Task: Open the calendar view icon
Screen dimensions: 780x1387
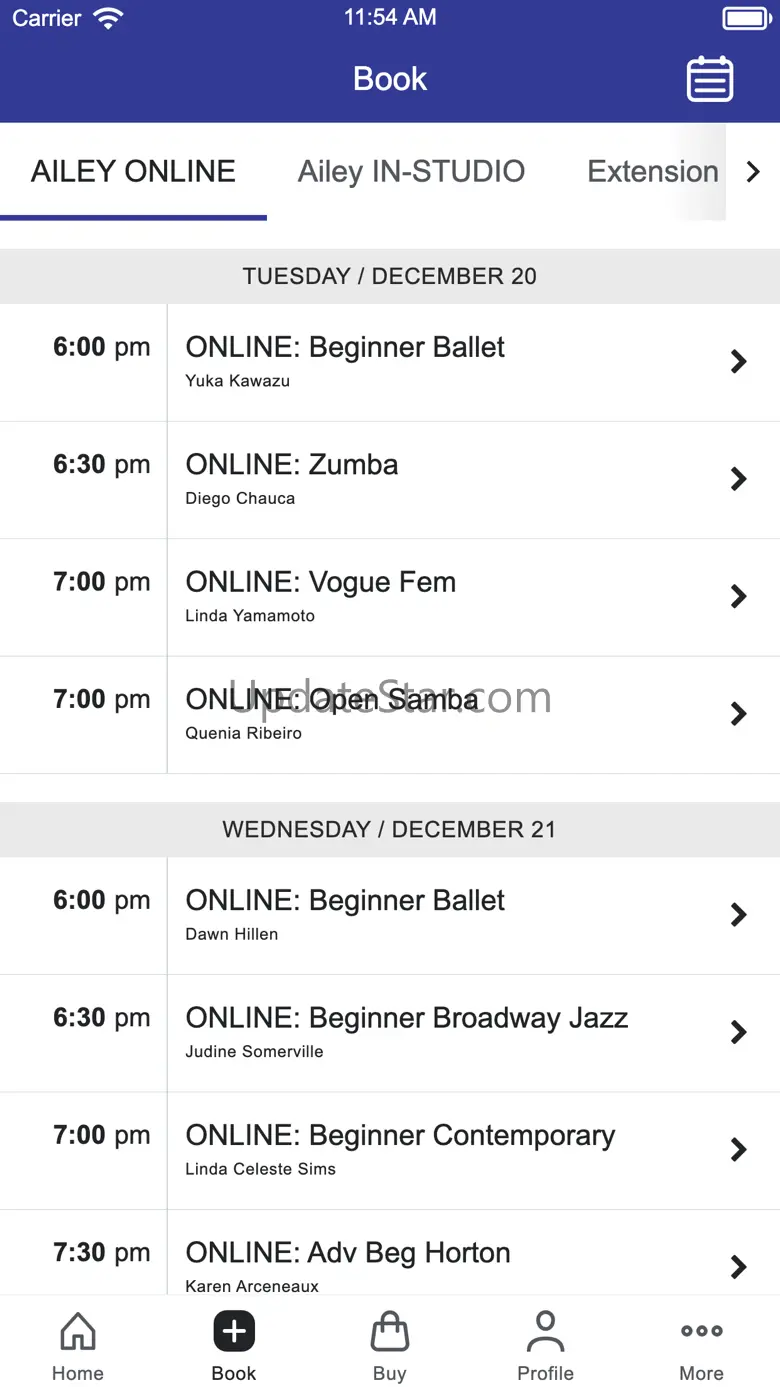Action: pos(710,79)
